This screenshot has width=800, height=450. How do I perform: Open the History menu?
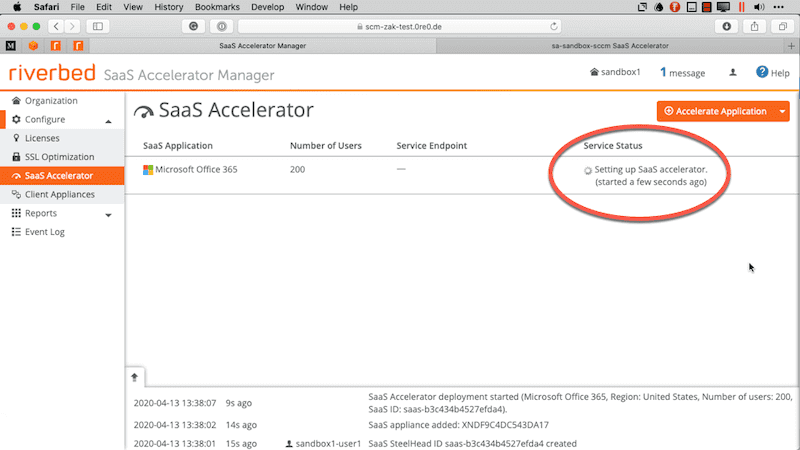click(x=168, y=7)
